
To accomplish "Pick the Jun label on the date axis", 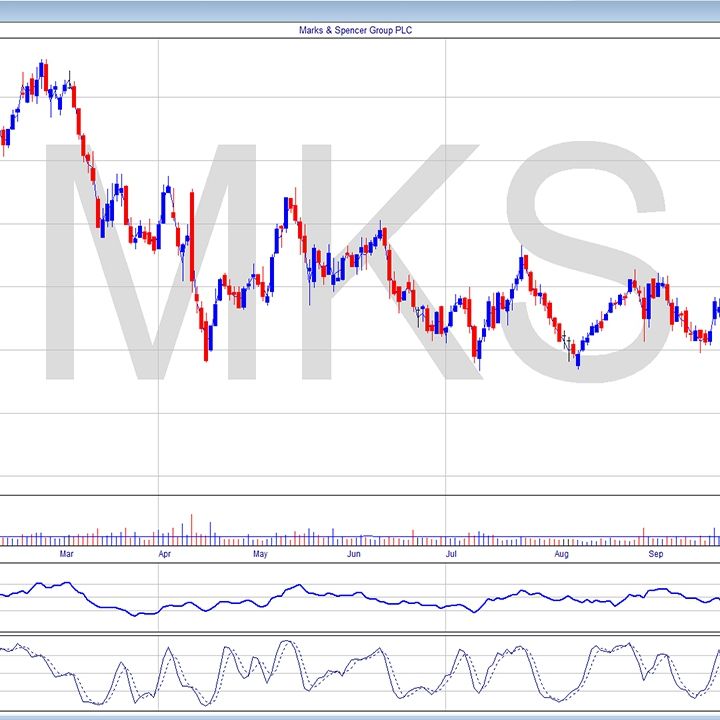I will (353, 553).
